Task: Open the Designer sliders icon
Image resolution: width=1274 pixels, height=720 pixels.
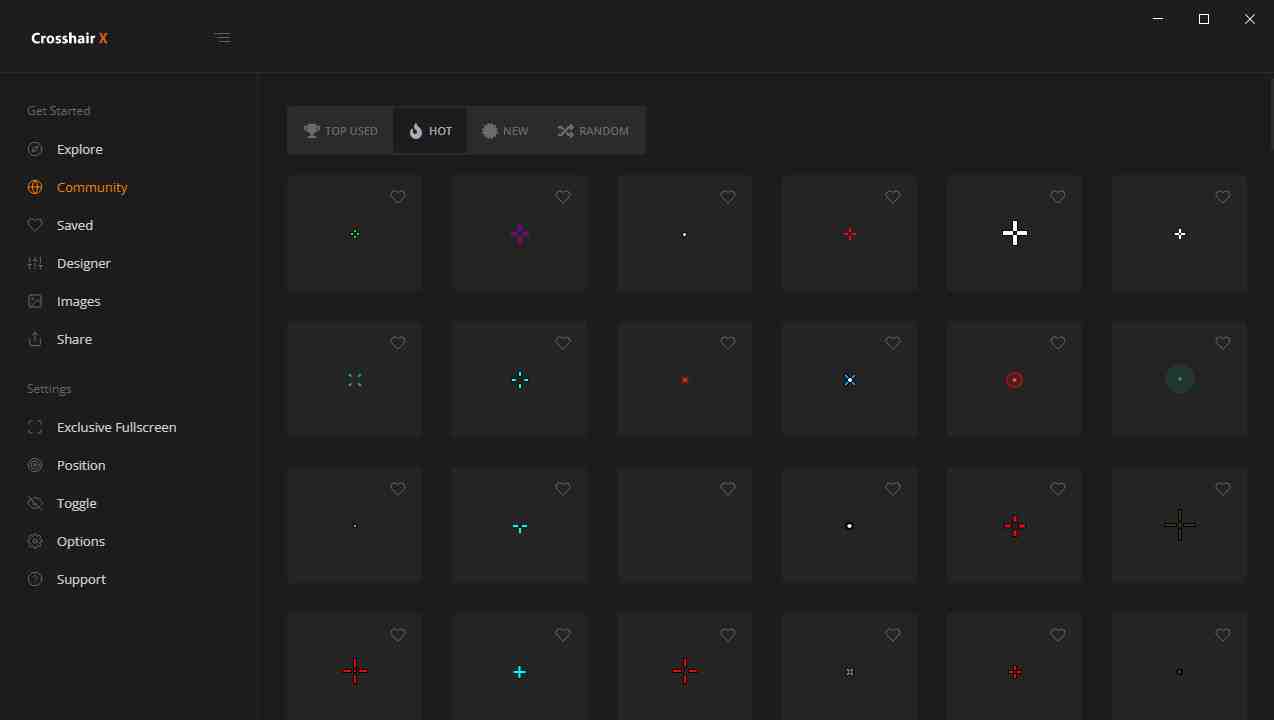Action: click(x=35, y=263)
